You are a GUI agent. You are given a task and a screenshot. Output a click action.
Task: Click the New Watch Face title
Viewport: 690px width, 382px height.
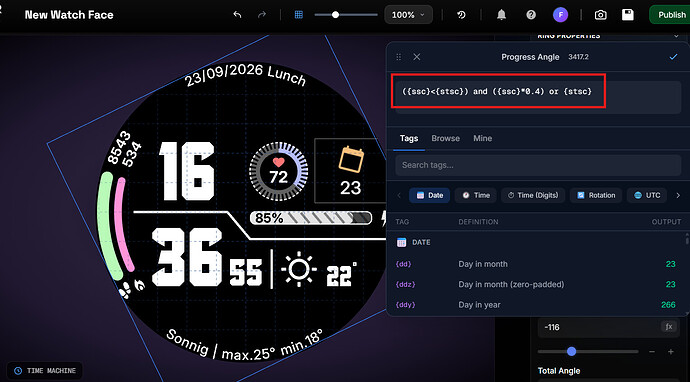tap(69, 15)
